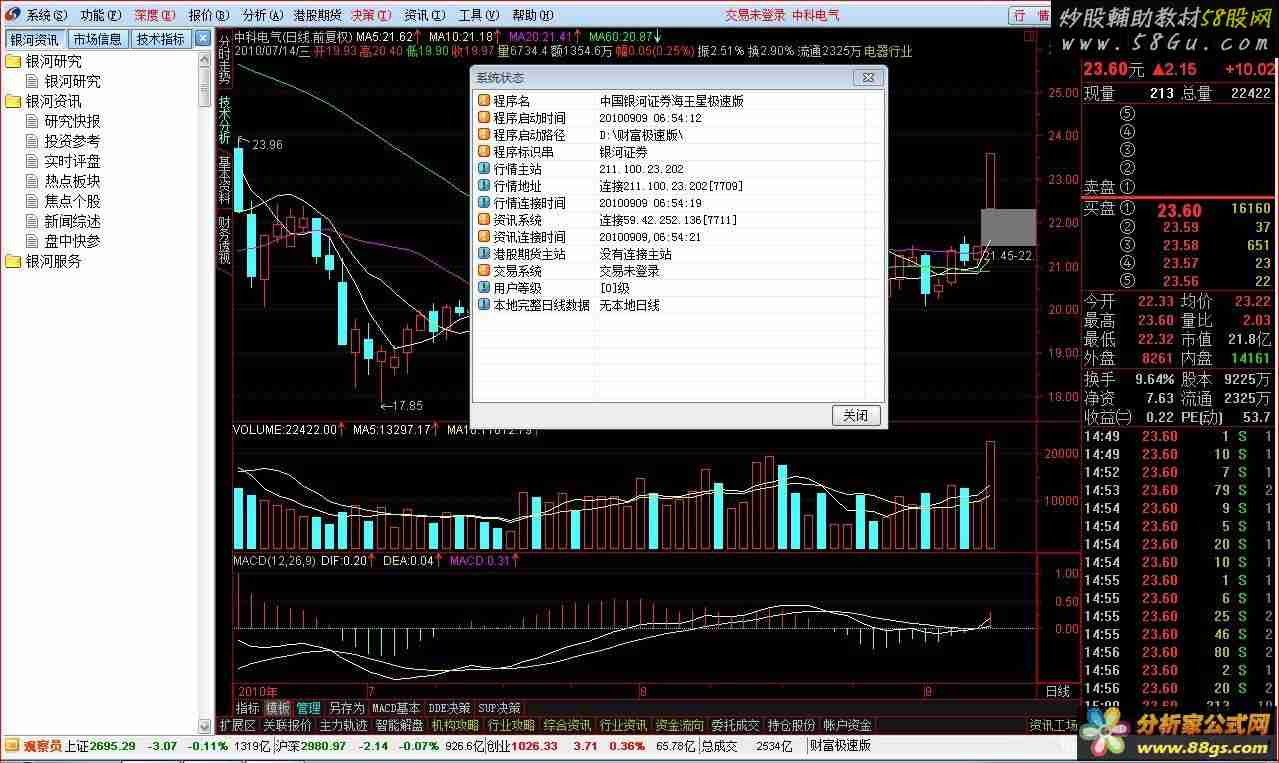This screenshot has width=1279, height=763.
Task: Open the 持仓股份 tab
Action: 791,725
